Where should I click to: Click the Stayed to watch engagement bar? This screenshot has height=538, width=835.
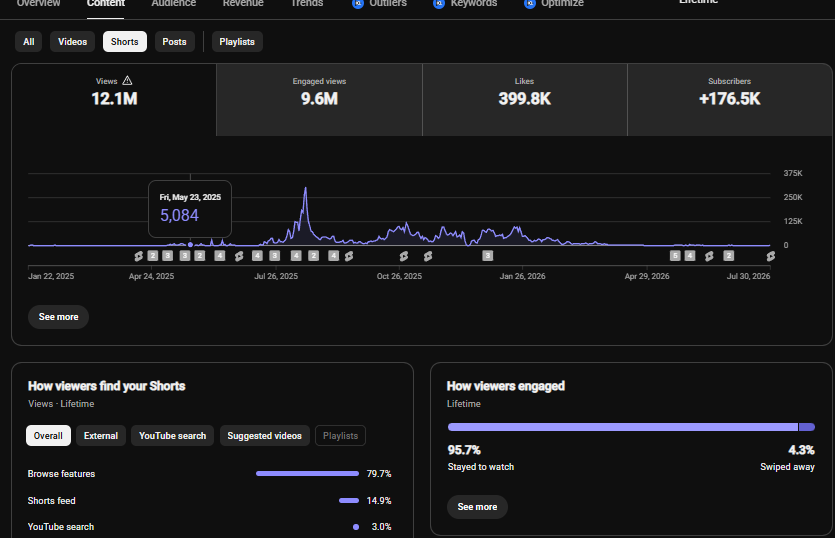(623, 427)
